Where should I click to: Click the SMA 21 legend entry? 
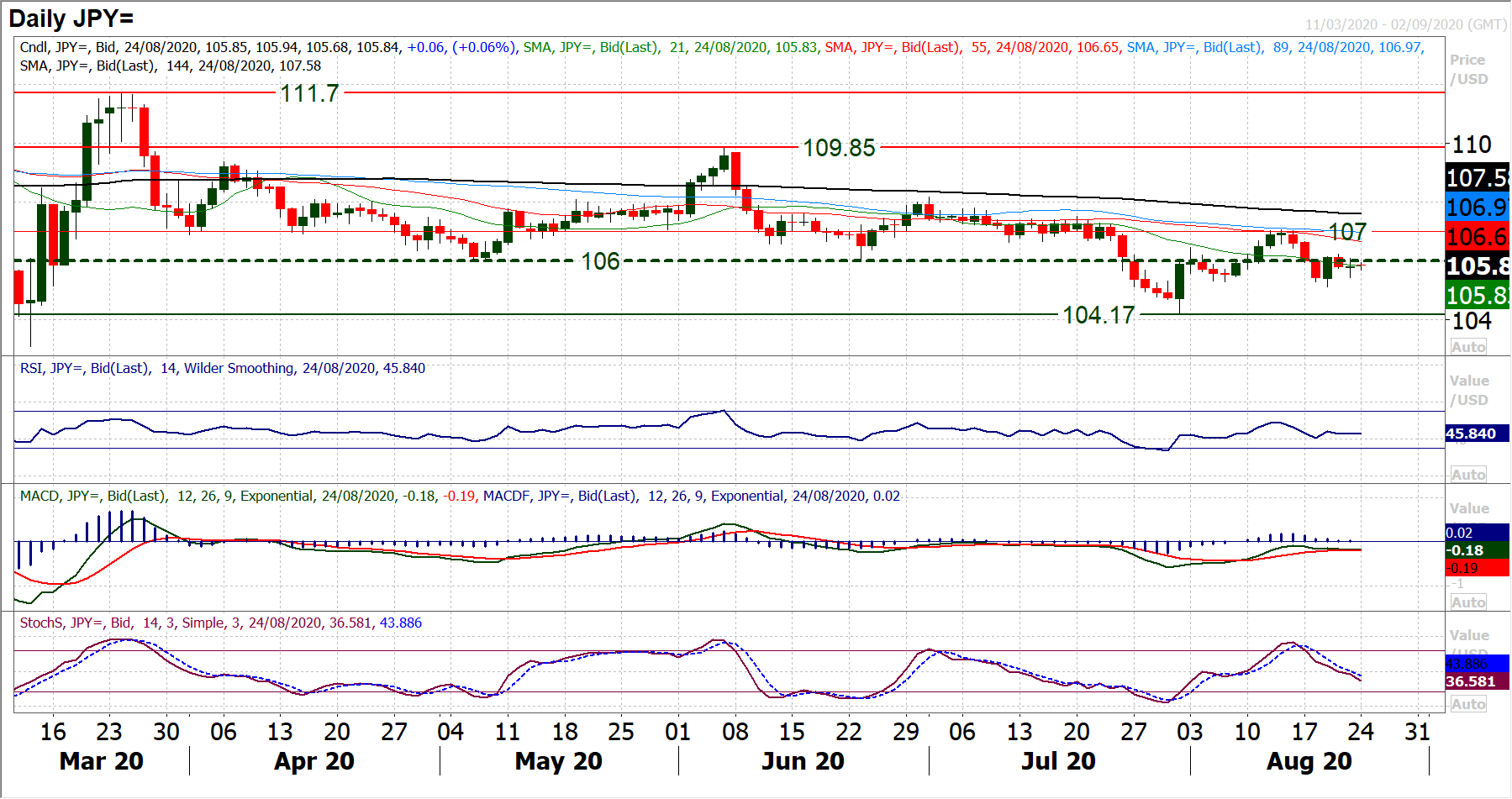(671, 47)
